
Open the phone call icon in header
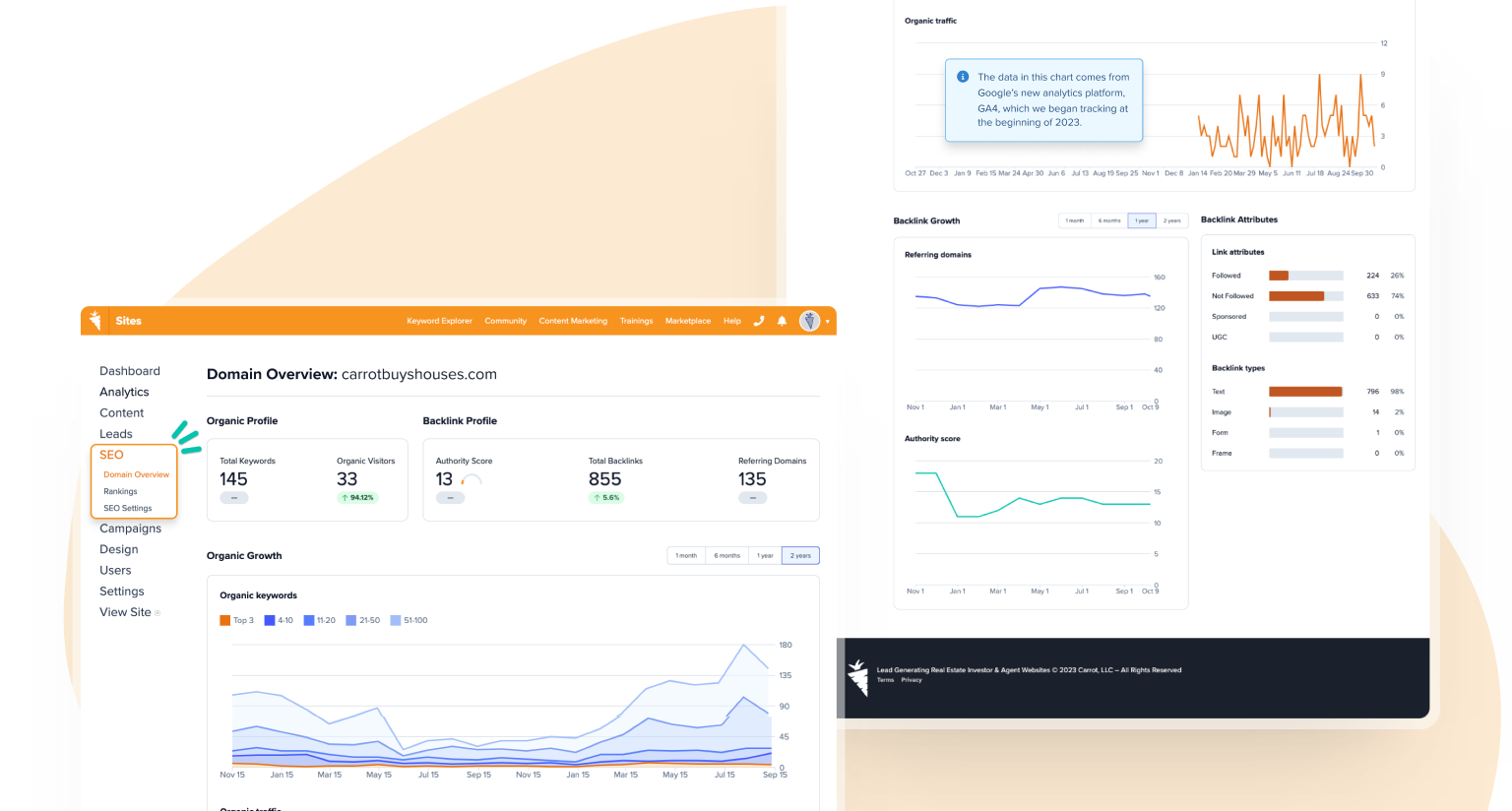pos(759,321)
